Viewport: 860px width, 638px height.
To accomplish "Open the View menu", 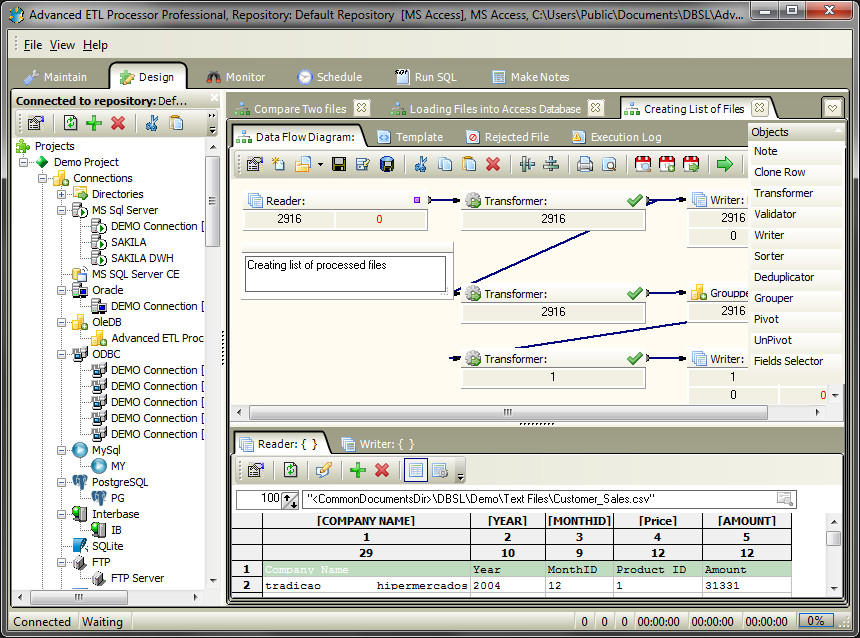I will 62,45.
